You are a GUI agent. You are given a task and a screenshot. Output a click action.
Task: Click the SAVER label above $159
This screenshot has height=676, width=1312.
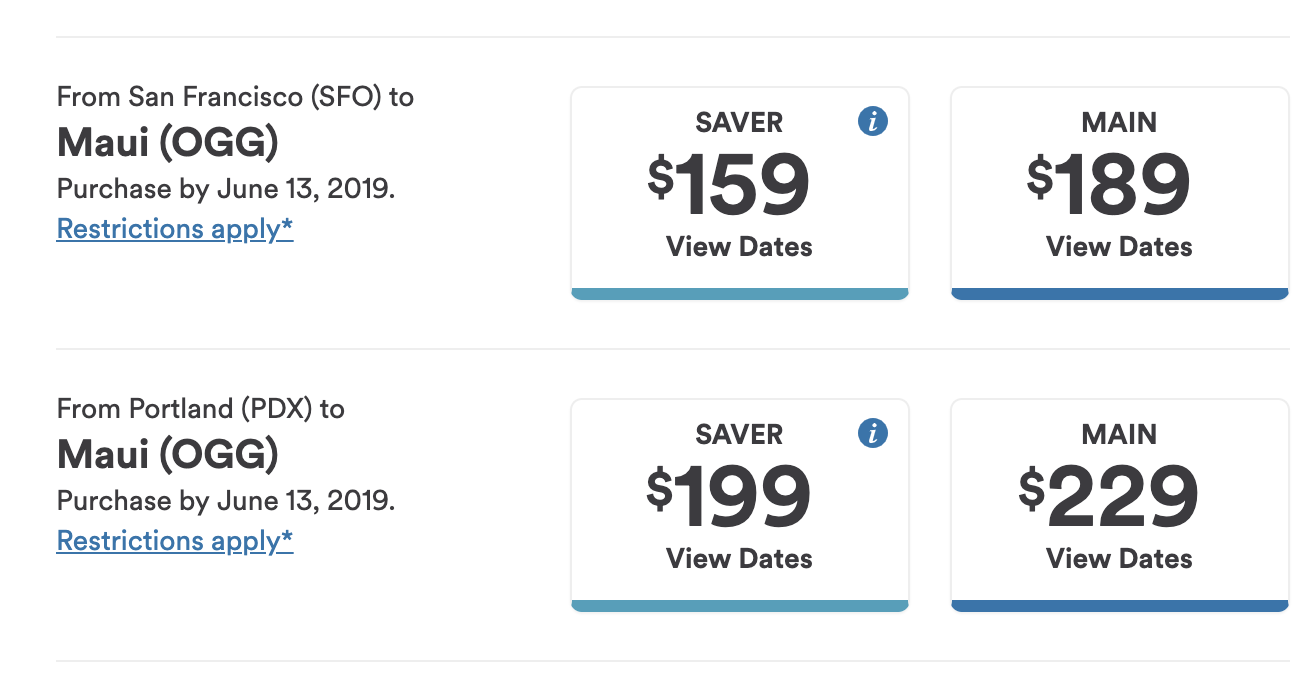(739, 123)
